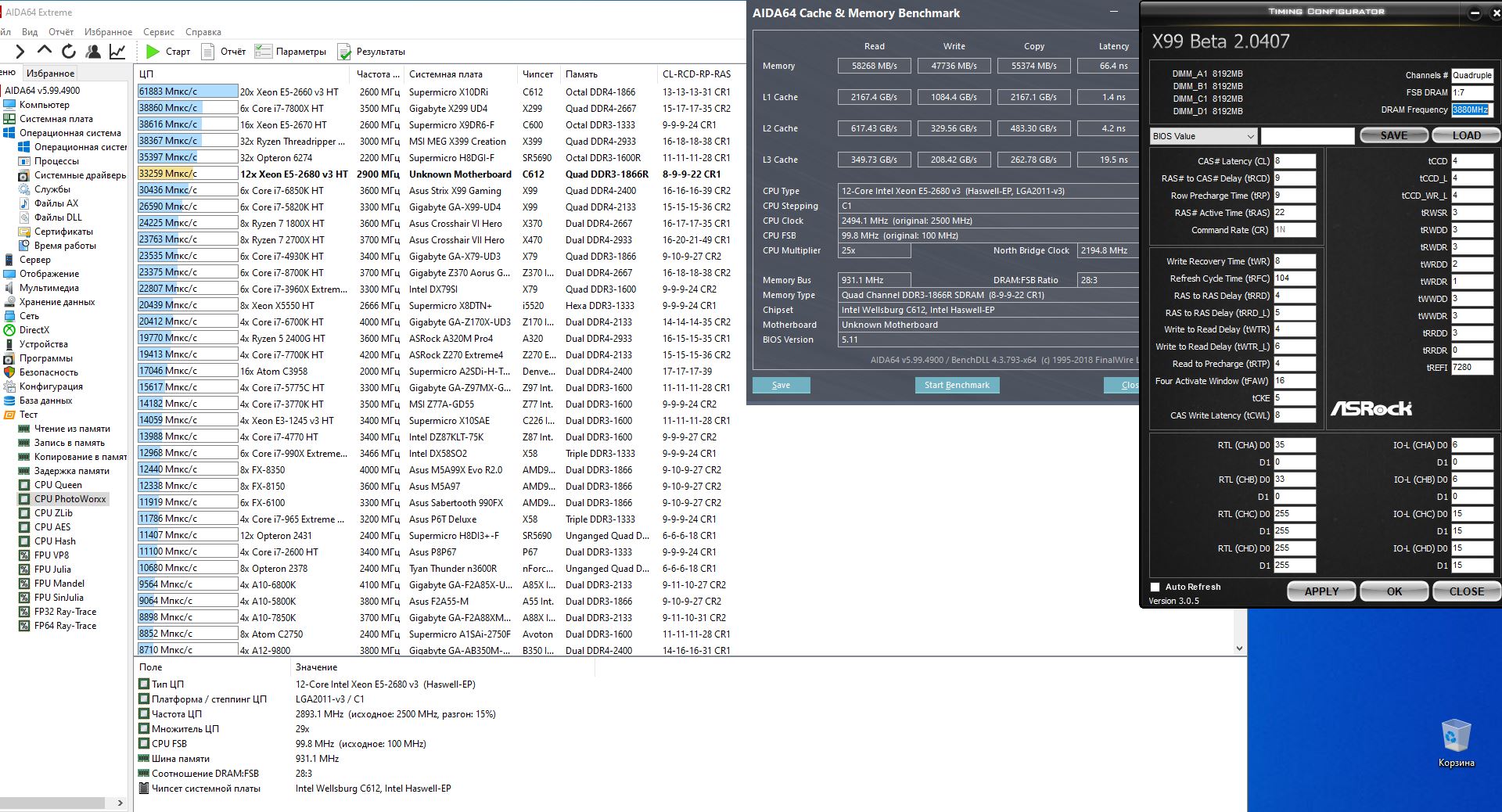Image resolution: width=1502 pixels, height=812 pixels.
Task: Open FP64 Ray-Trace benchmark in tree
Action: (65, 626)
